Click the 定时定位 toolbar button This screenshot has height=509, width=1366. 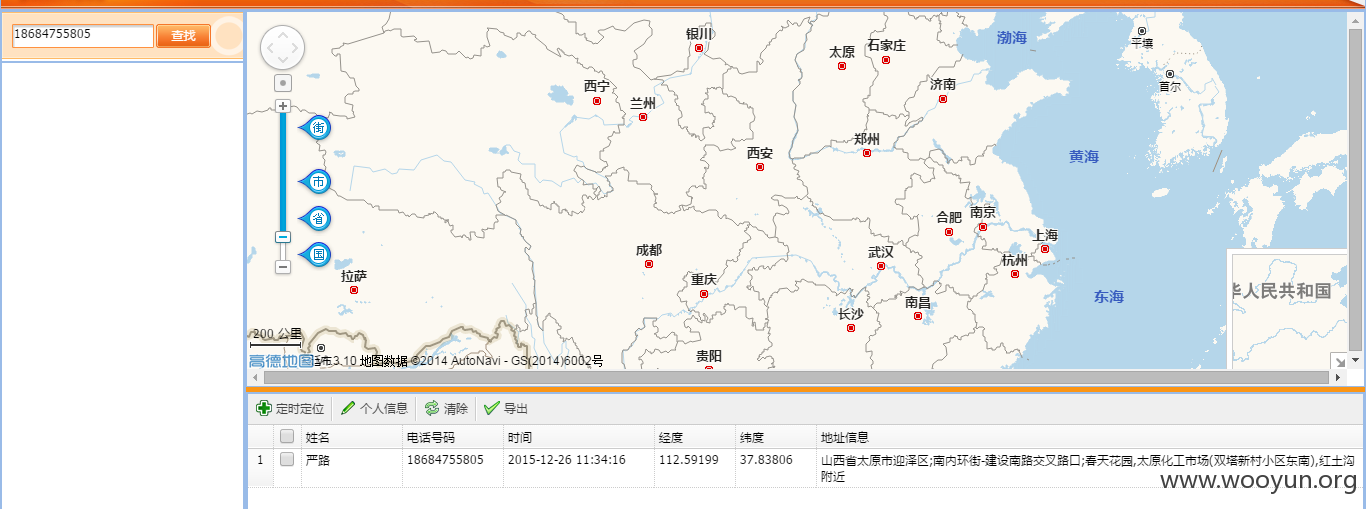tap(291, 409)
